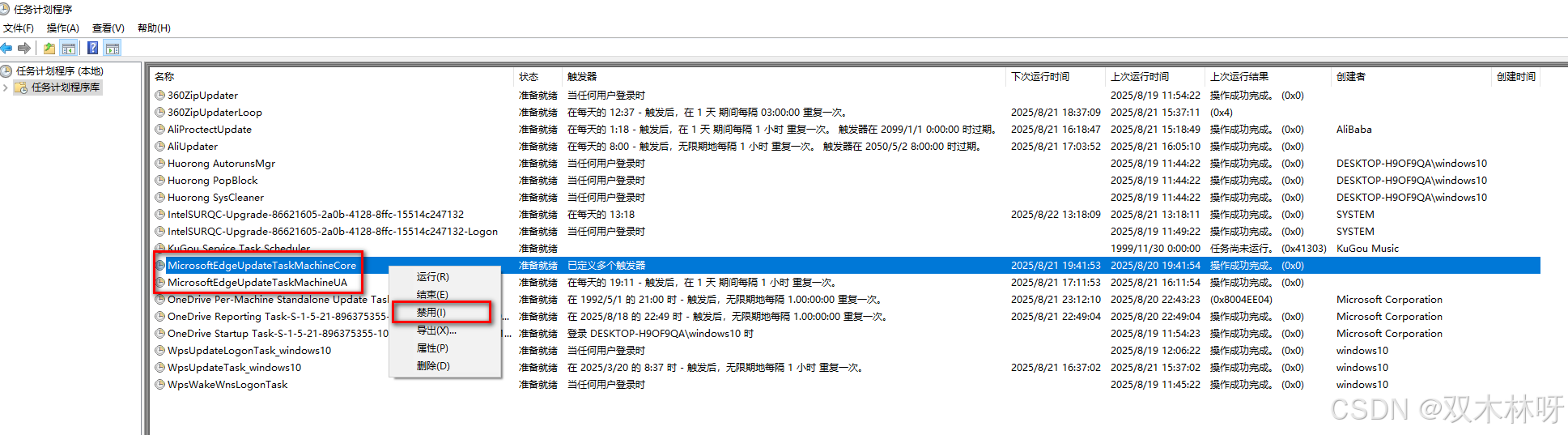The image size is (1568, 435).
Task: Select the 360ZipUpdater task name
Action: [x=202, y=95]
